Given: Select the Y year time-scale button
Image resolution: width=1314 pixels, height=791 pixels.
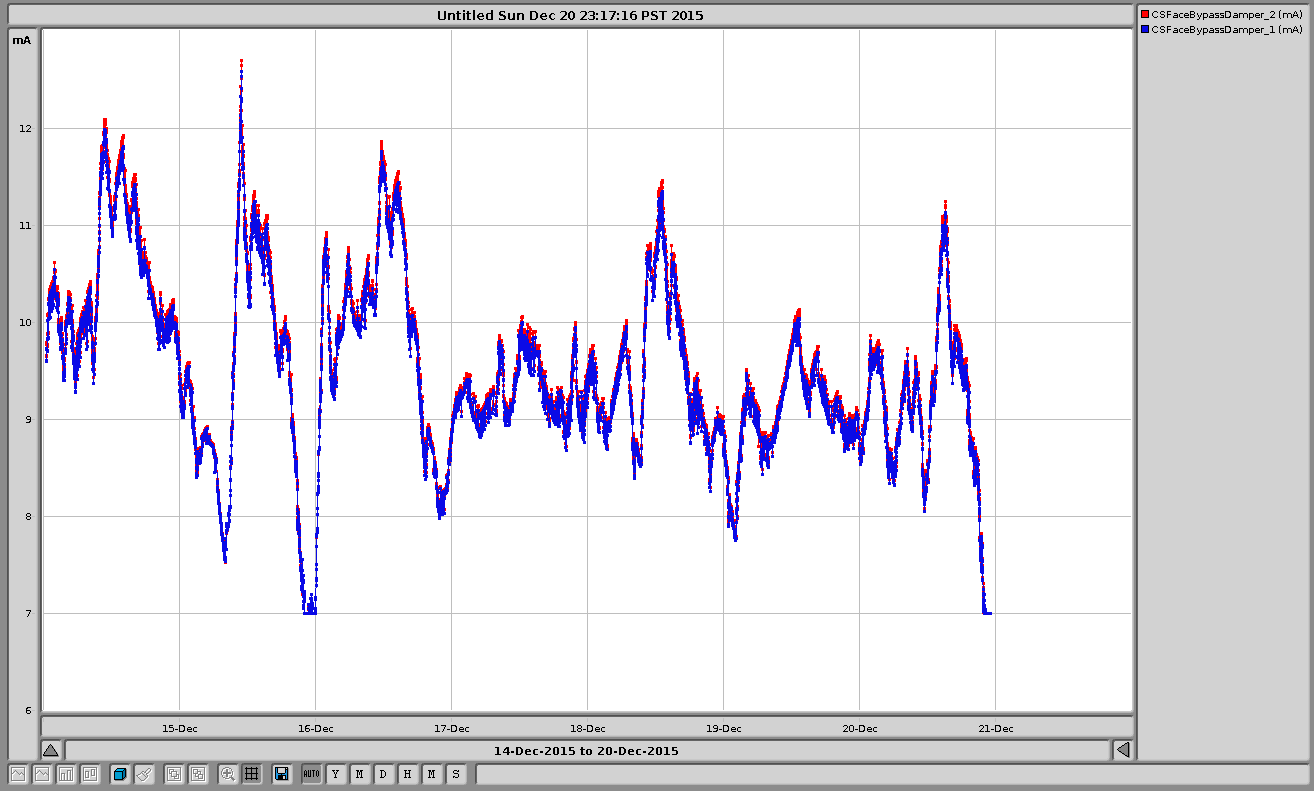Looking at the screenshot, I should click(335, 774).
